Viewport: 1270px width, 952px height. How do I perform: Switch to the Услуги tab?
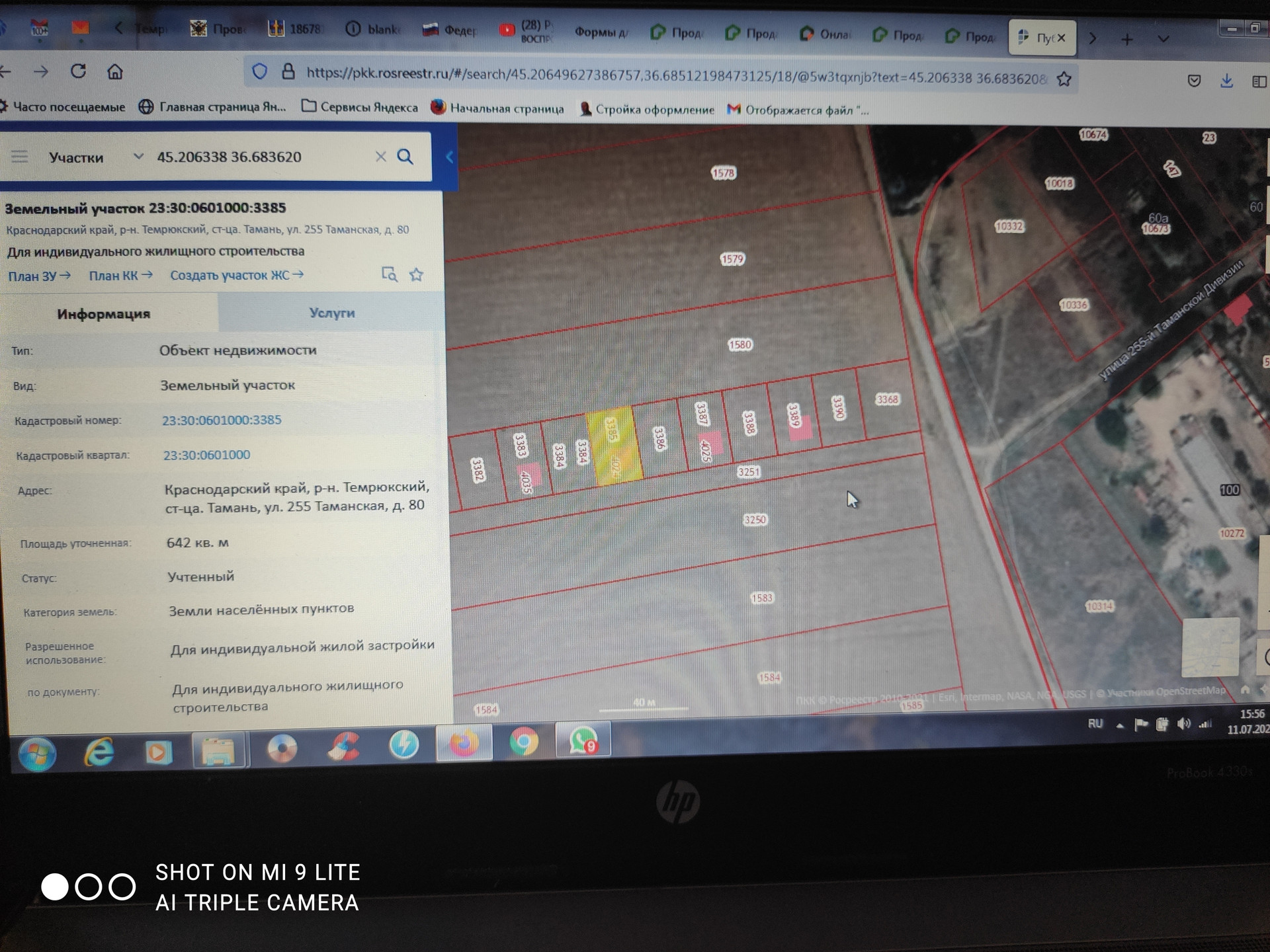tap(331, 313)
